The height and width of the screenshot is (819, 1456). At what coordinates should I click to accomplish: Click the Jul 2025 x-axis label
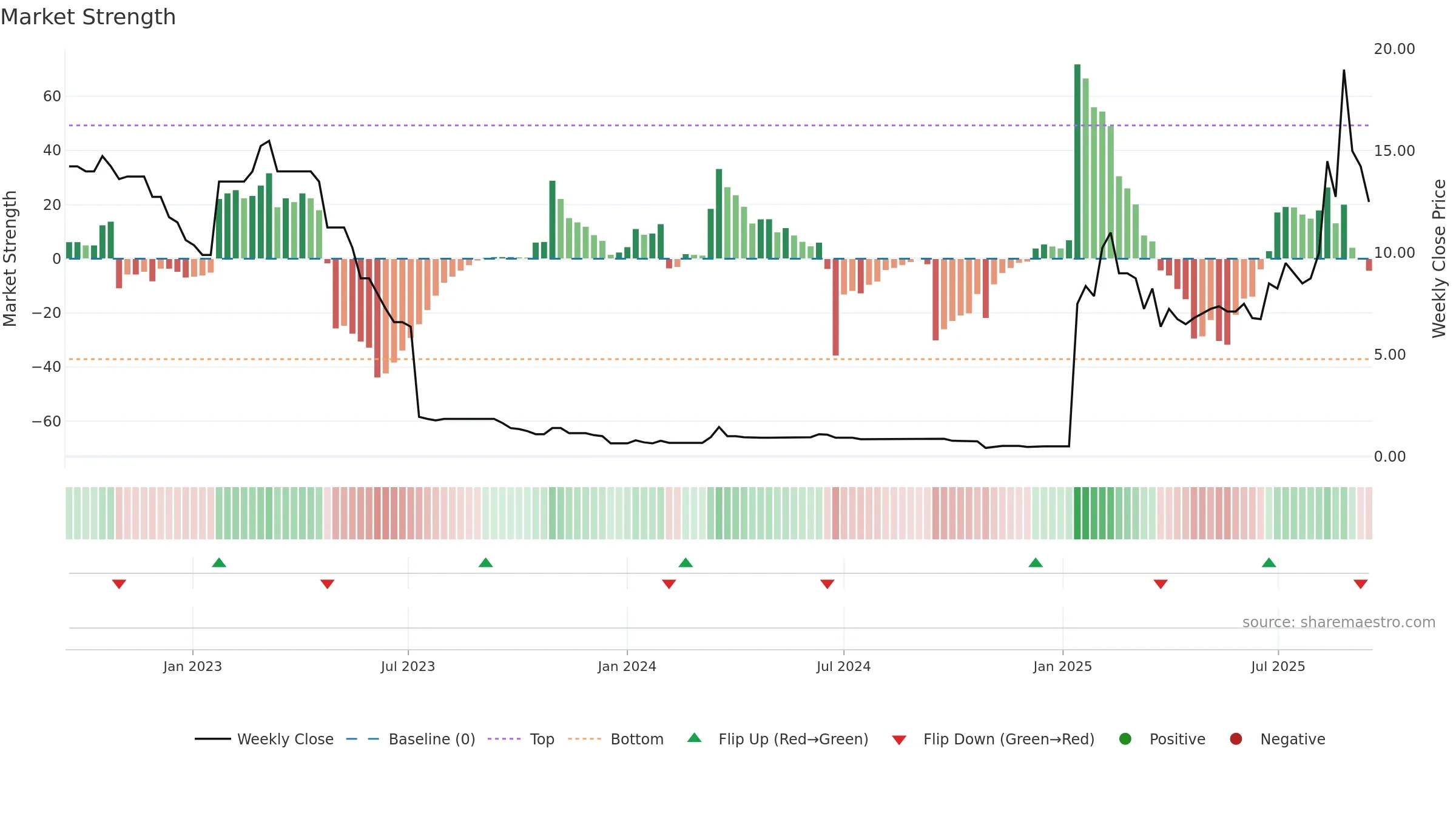click(x=1278, y=666)
